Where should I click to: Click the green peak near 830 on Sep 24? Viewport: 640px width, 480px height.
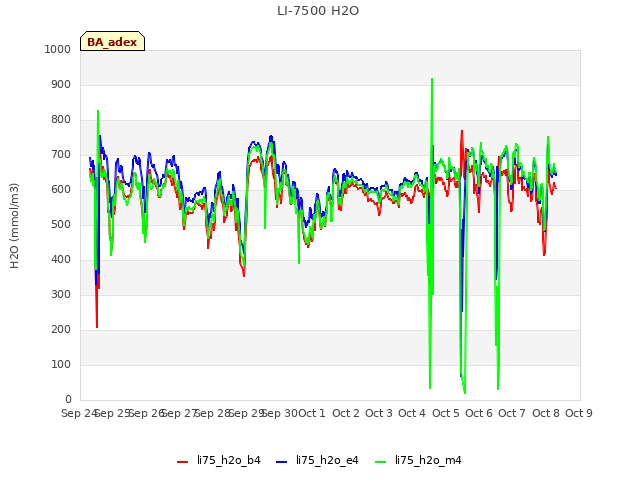pyautogui.click(x=98, y=111)
